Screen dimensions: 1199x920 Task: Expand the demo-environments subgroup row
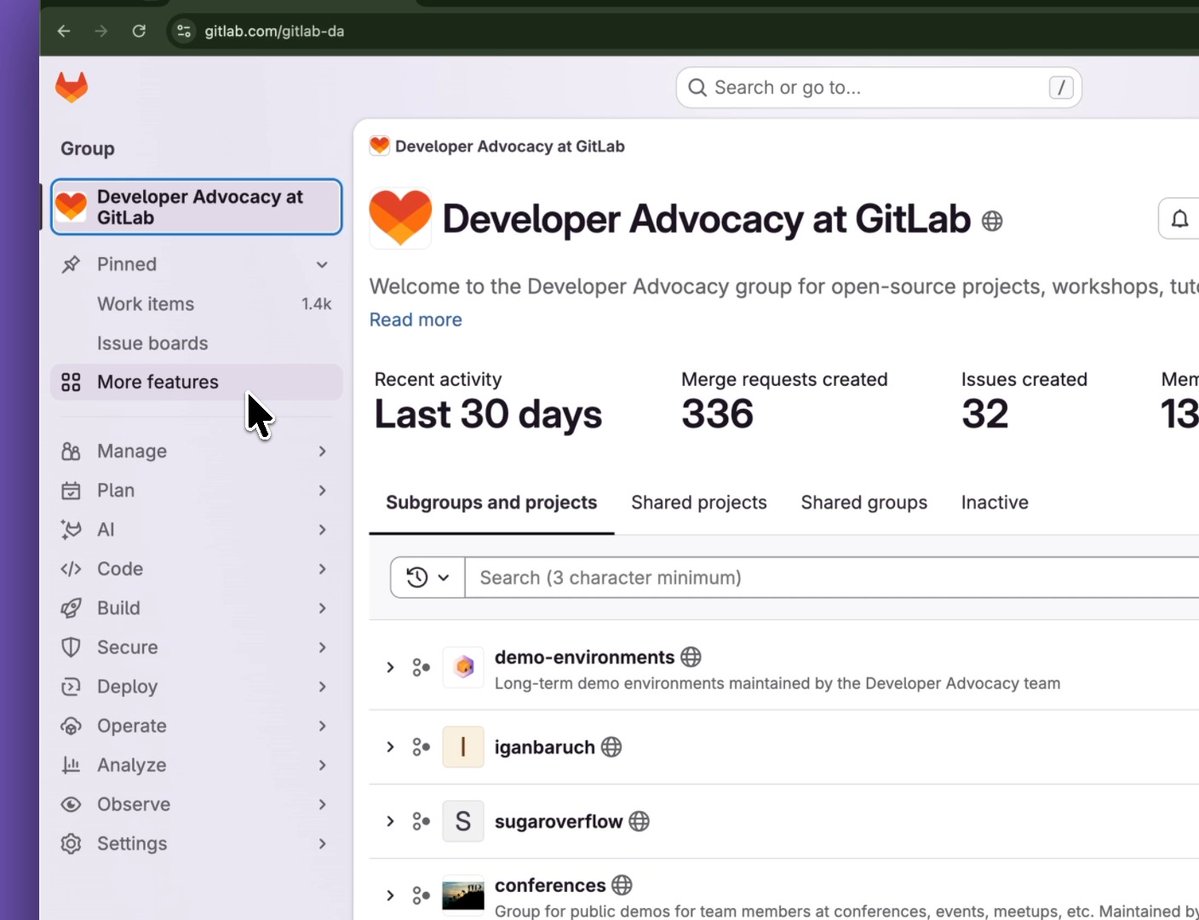click(390, 668)
